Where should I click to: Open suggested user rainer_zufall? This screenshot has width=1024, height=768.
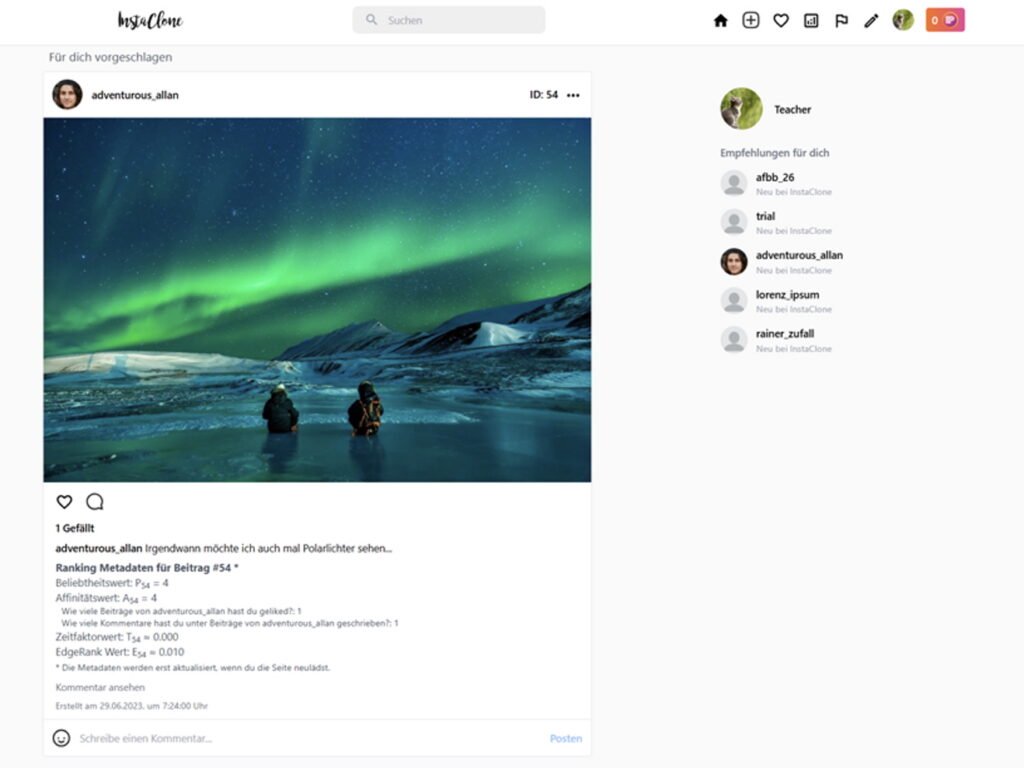[785, 334]
